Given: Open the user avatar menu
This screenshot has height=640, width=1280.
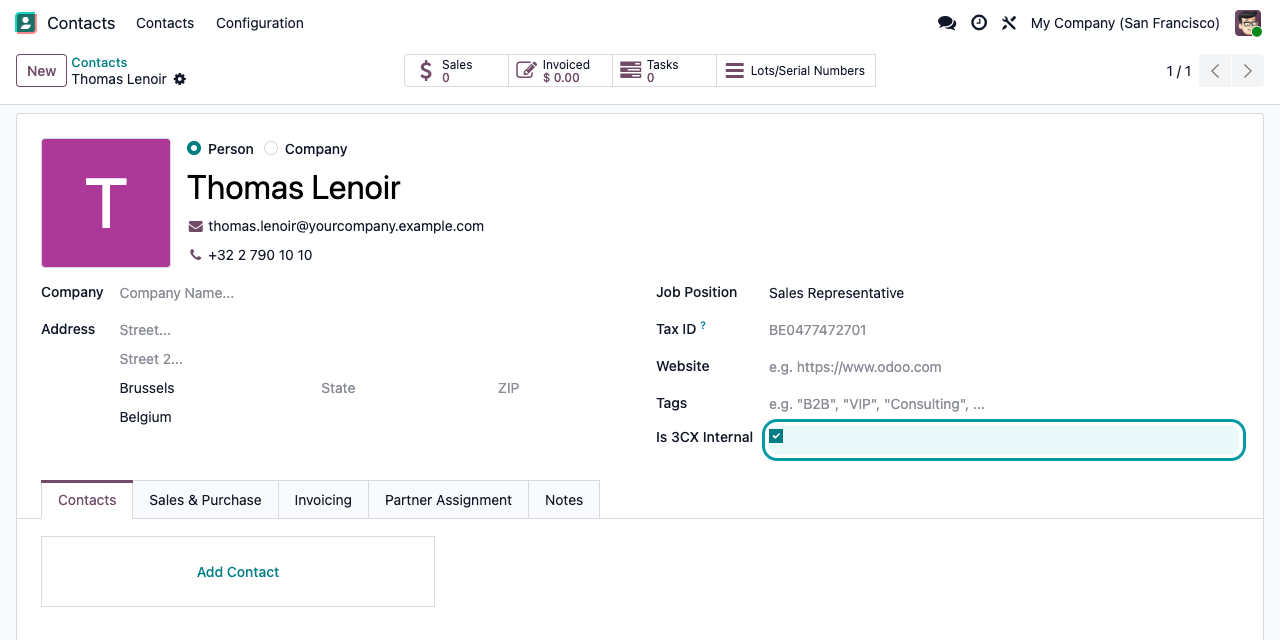Looking at the screenshot, I should point(1248,23).
